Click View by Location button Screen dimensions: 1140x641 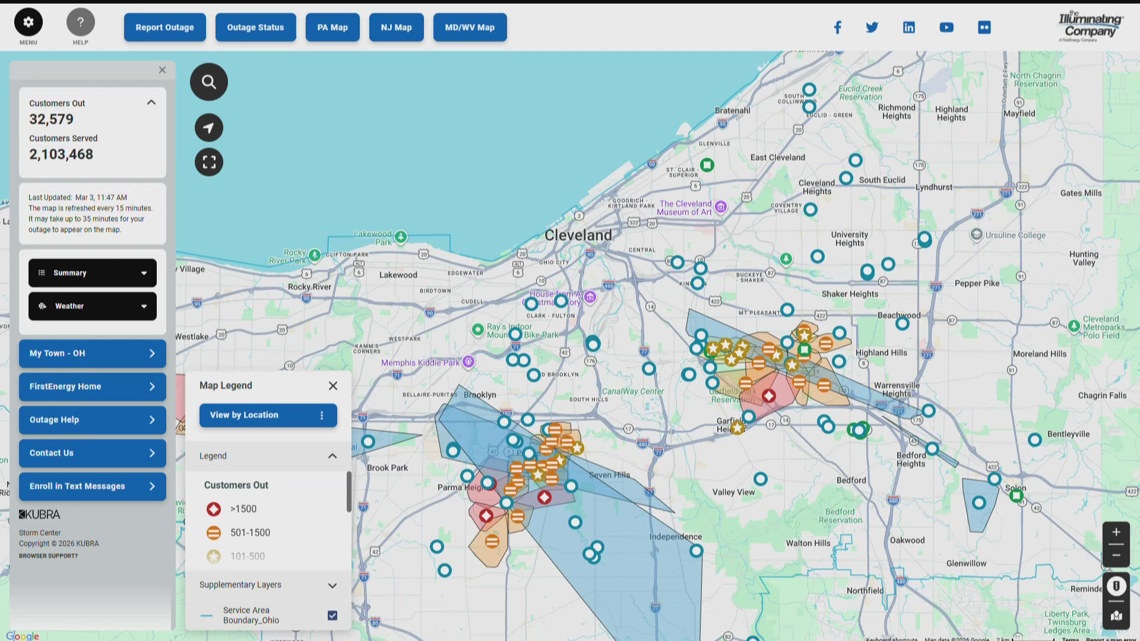[268, 416]
